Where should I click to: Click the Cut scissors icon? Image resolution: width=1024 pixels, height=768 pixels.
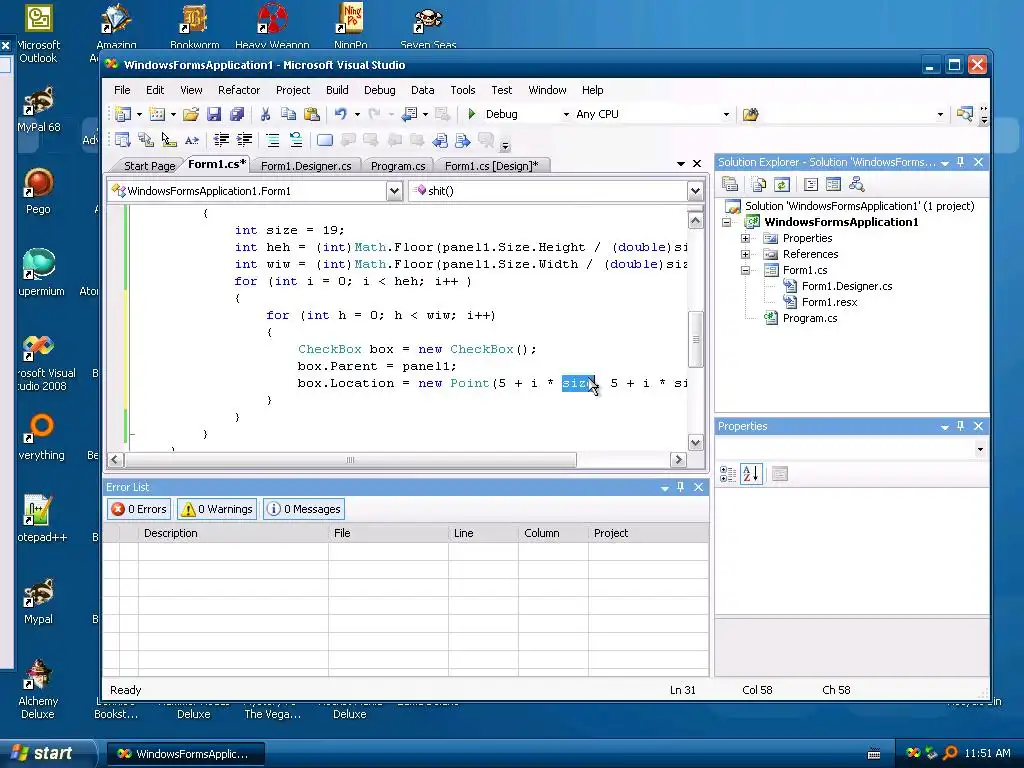[x=265, y=114]
